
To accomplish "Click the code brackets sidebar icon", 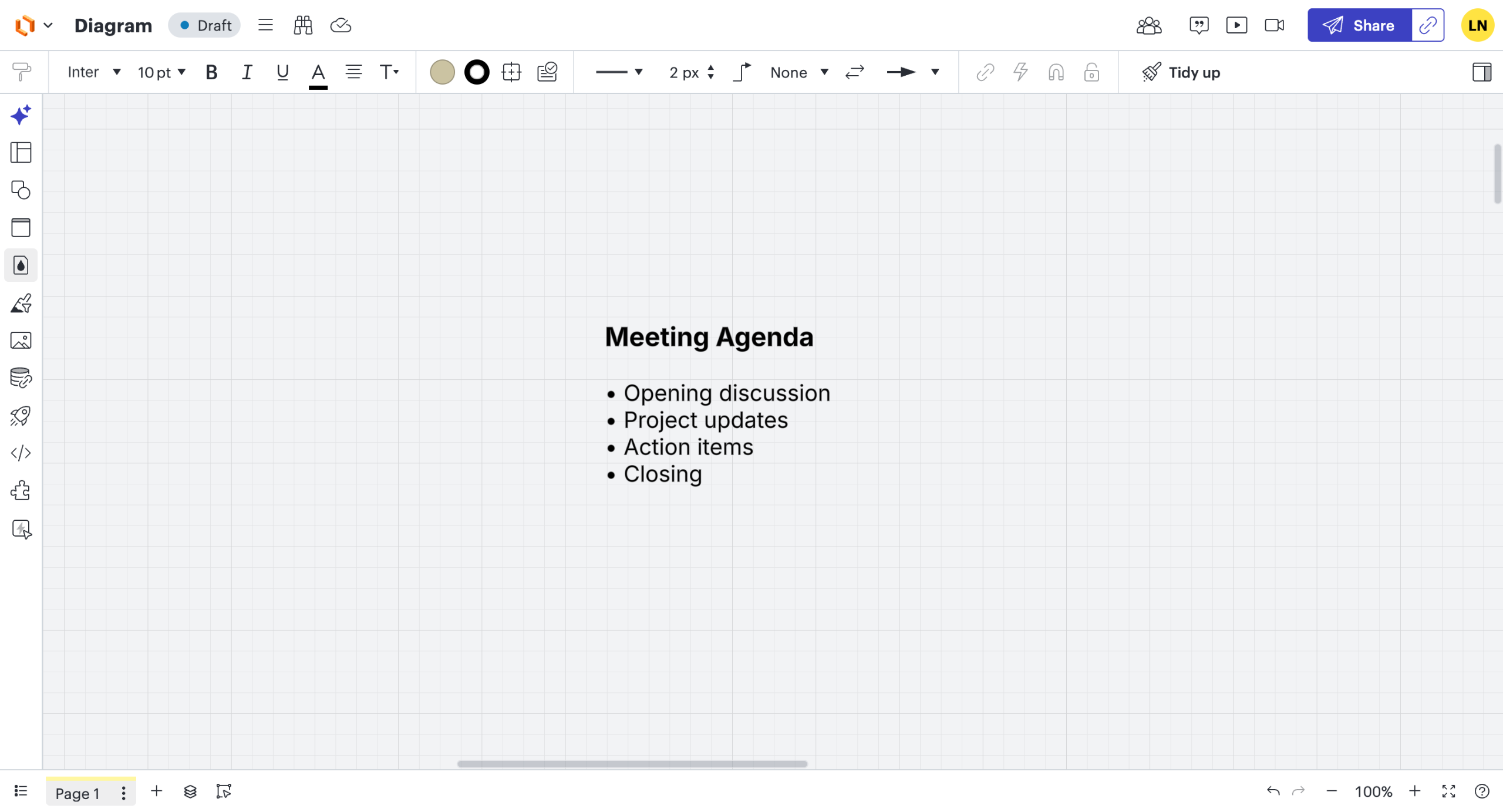I will coord(21,453).
